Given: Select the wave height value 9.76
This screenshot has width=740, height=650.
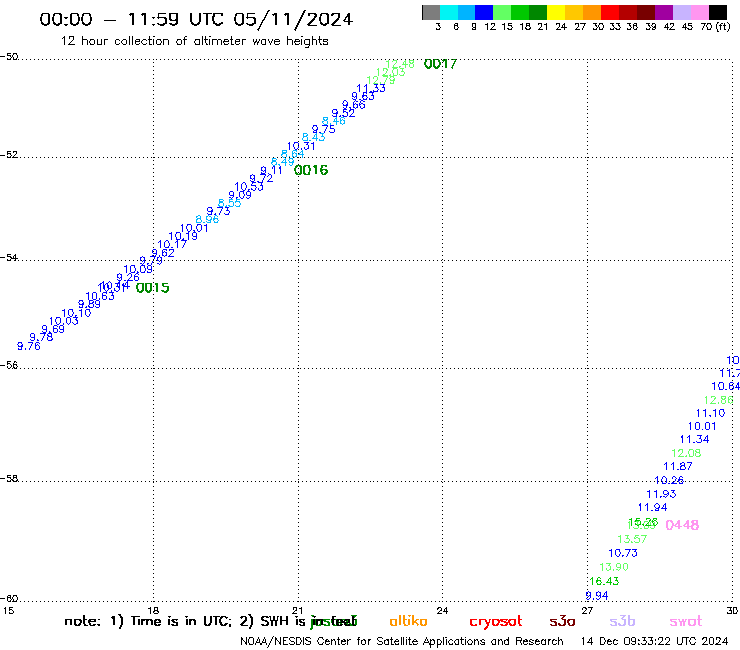Looking at the screenshot, I should point(29,346).
